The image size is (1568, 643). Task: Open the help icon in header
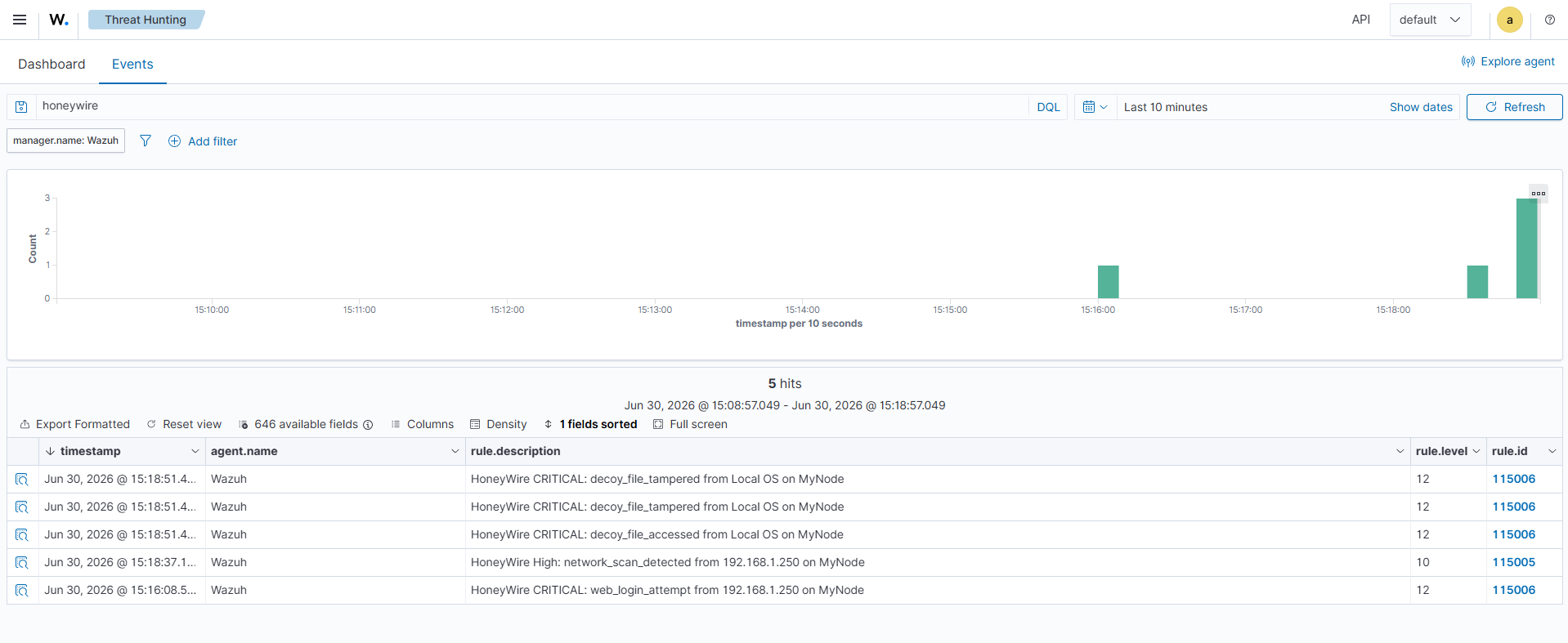(x=1550, y=20)
